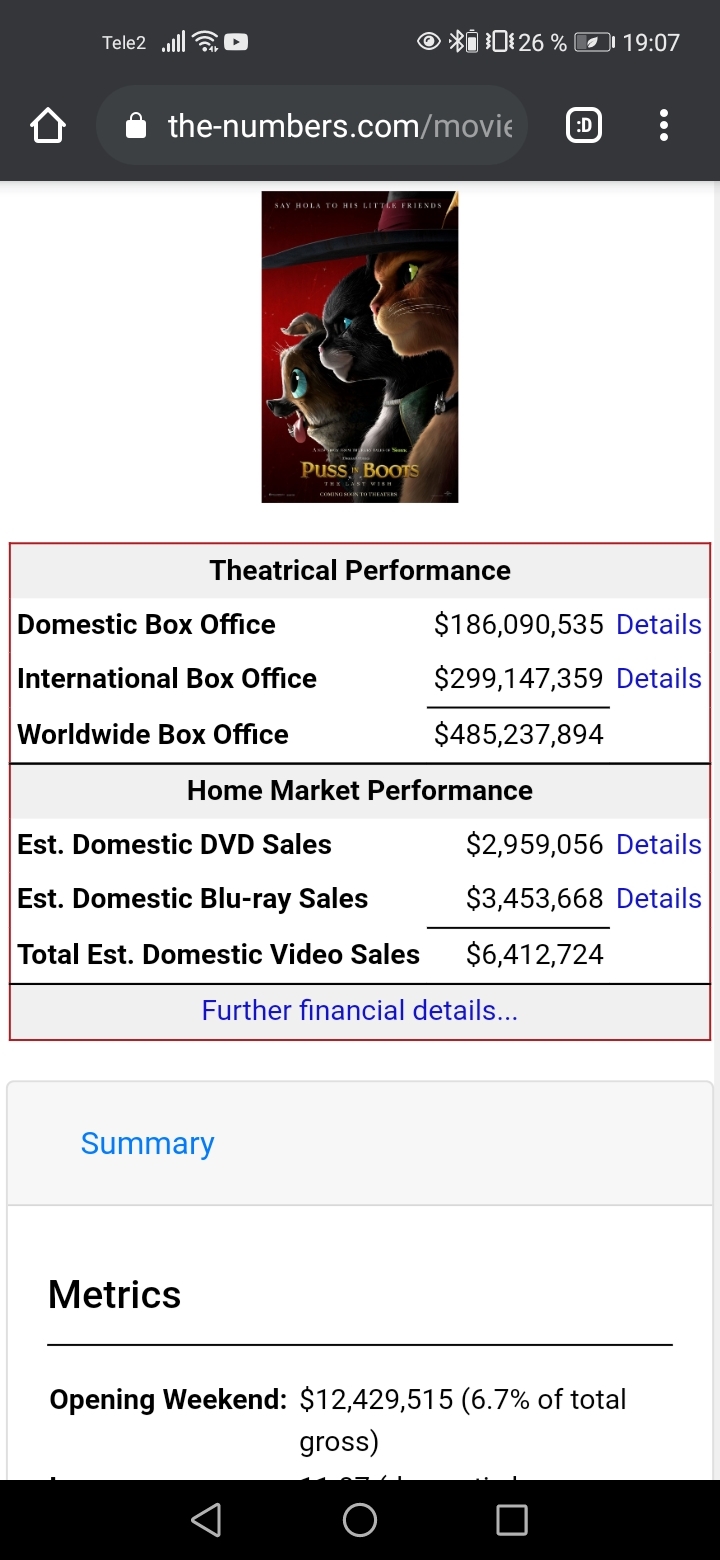Open recent apps with the square button
The height and width of the screenshot is (1560, 720).
tap(511, 1520)
